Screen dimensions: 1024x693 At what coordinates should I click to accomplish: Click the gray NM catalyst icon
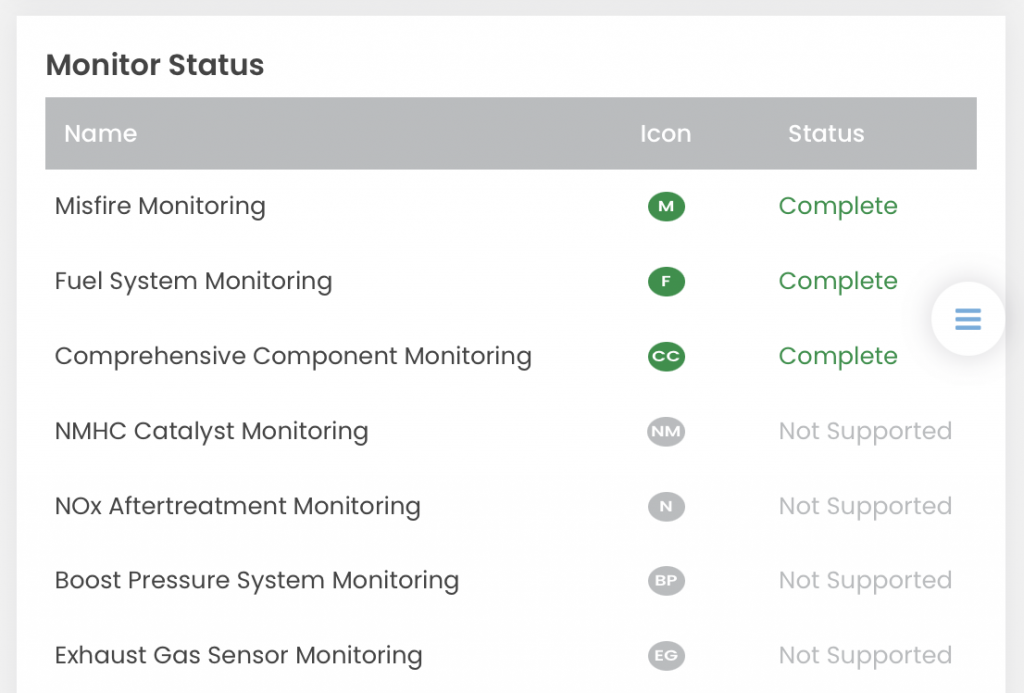click(666, 432)
